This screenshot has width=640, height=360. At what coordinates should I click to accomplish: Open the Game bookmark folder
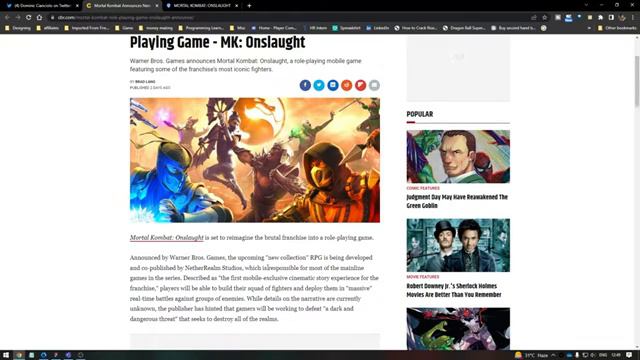tap(124, 28)
